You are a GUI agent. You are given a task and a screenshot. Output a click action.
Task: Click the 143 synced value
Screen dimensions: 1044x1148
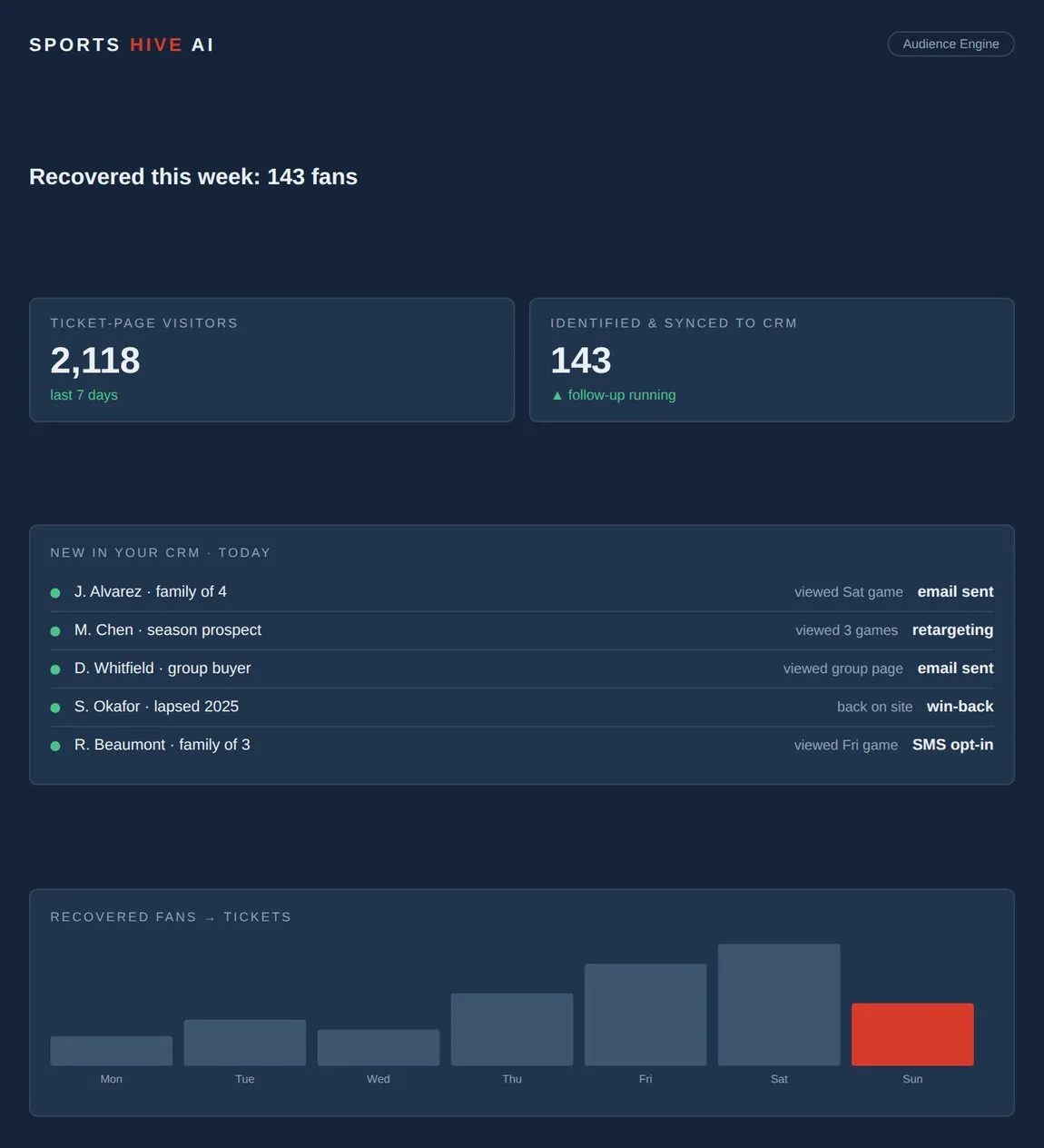[581, 361]
